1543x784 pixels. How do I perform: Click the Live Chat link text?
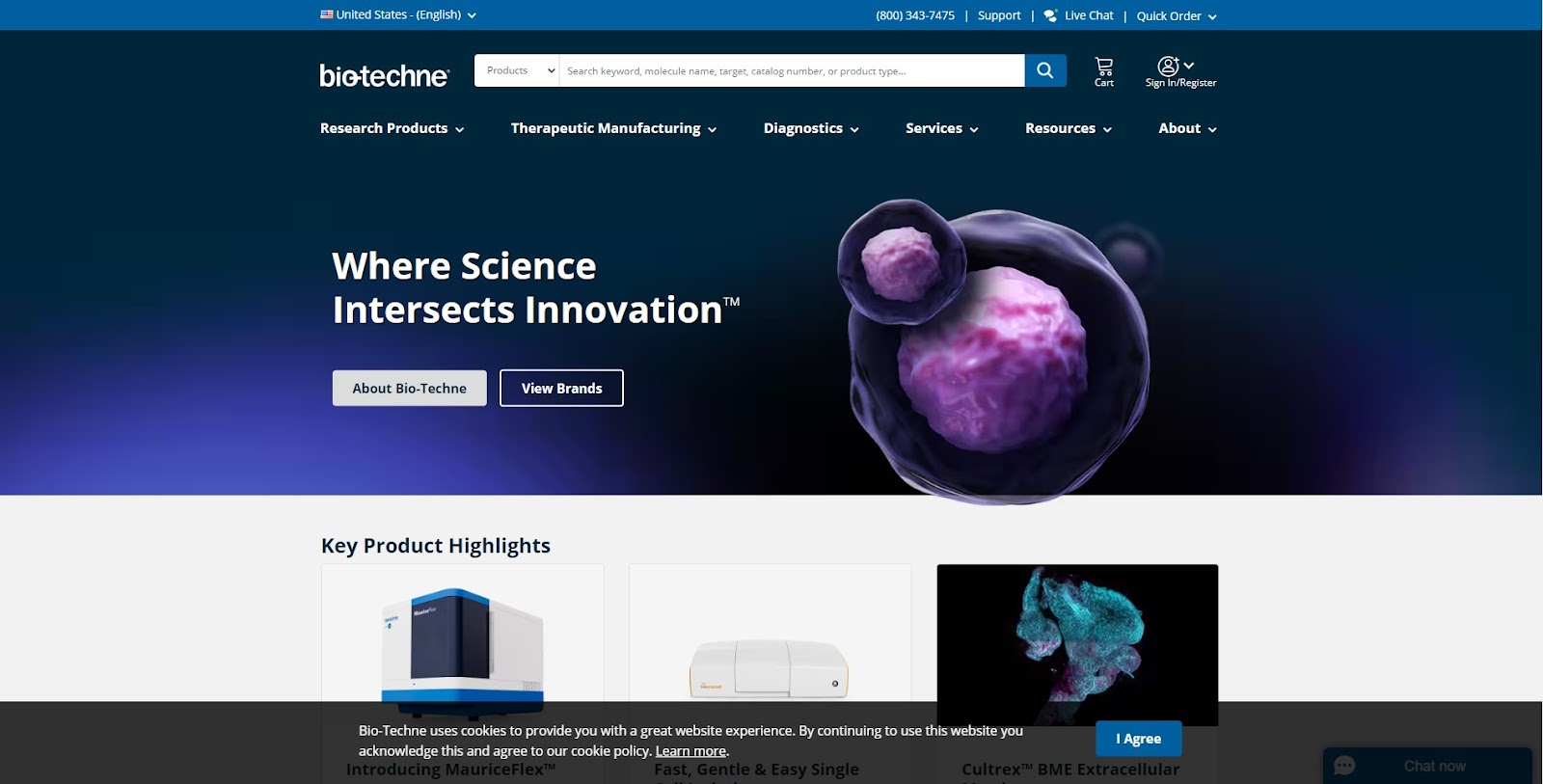tap(1089, 15)
